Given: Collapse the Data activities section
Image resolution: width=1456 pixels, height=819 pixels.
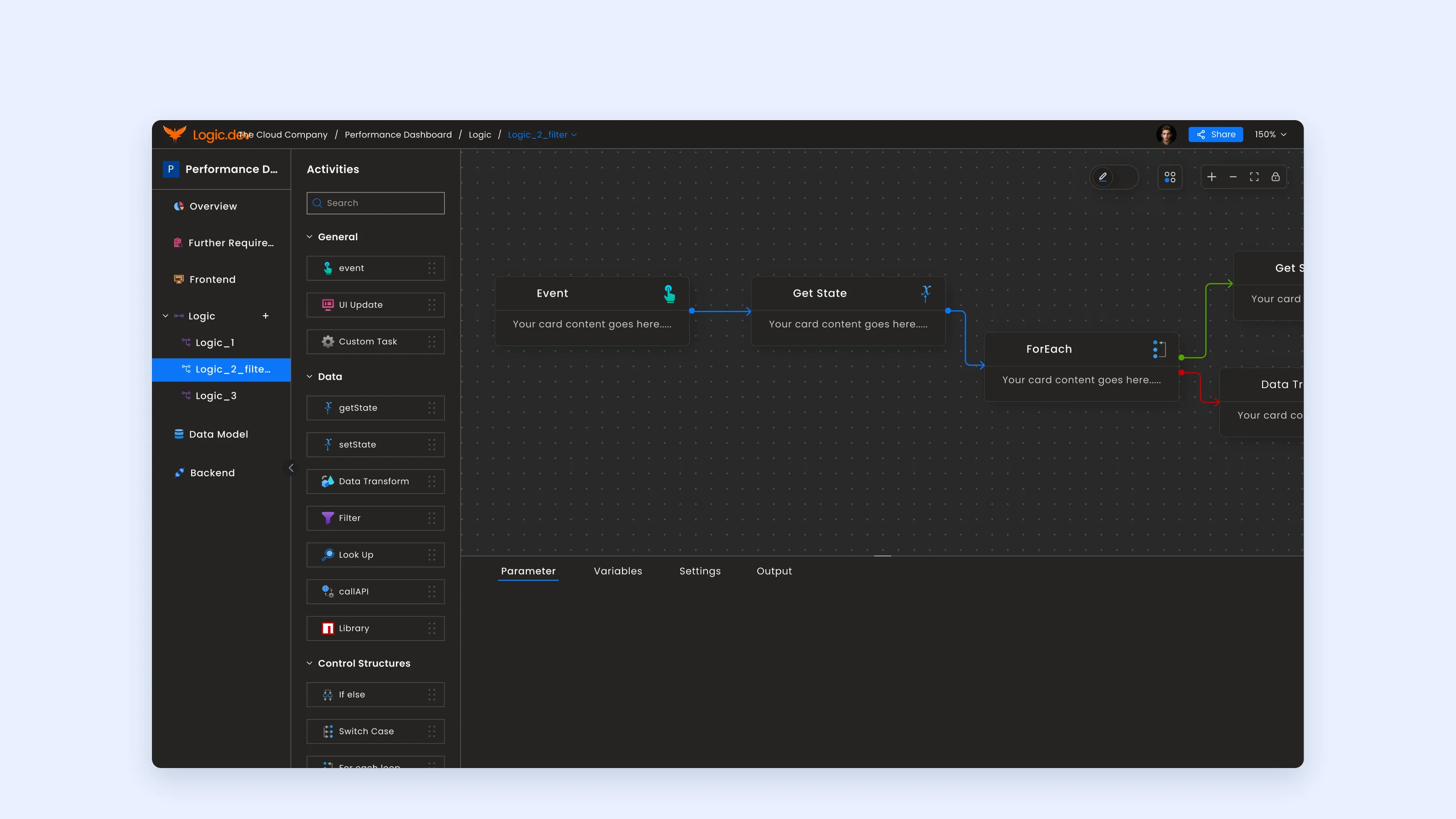Looking at the screenshot, I should 309,376.
